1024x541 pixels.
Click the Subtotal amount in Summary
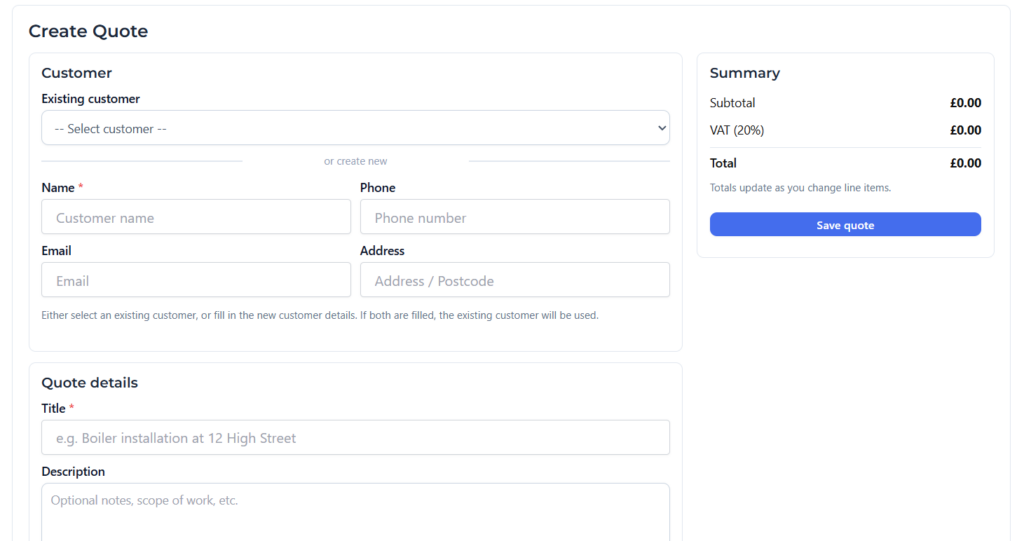click(965, 103)
